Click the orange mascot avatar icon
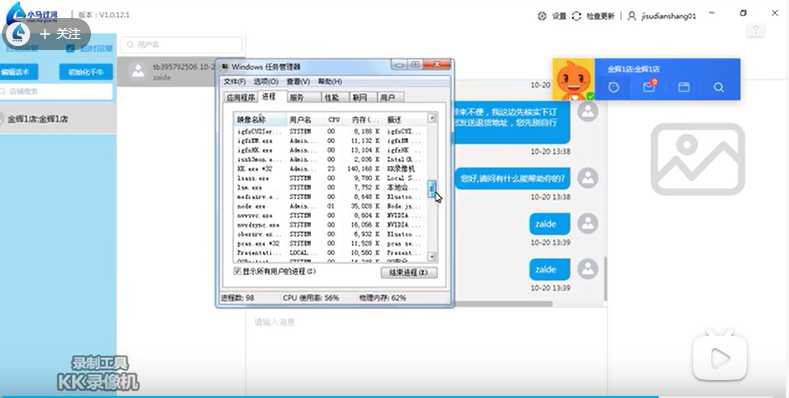Viewport: 789px width, 398px height. point(574,79)
